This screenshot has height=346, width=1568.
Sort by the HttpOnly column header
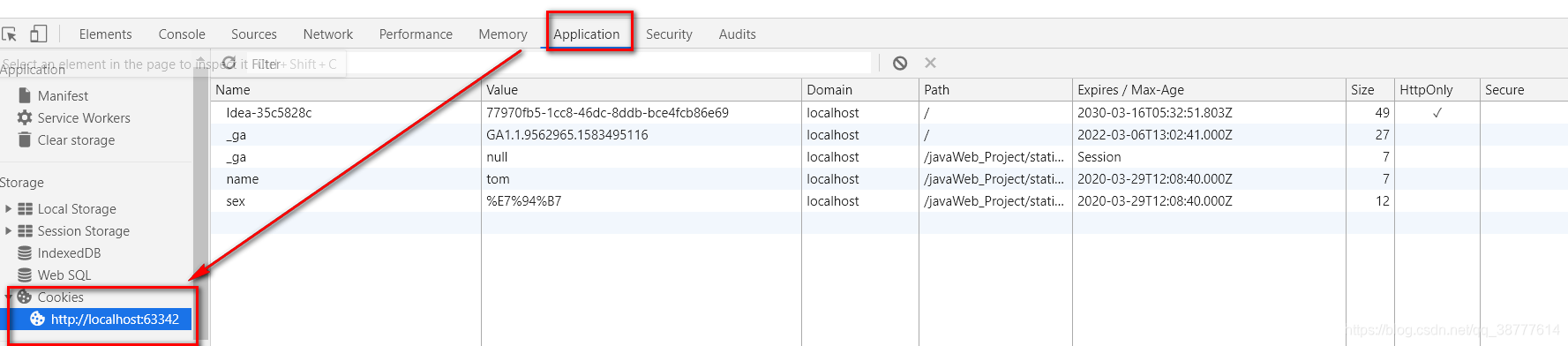[1437, 90]
